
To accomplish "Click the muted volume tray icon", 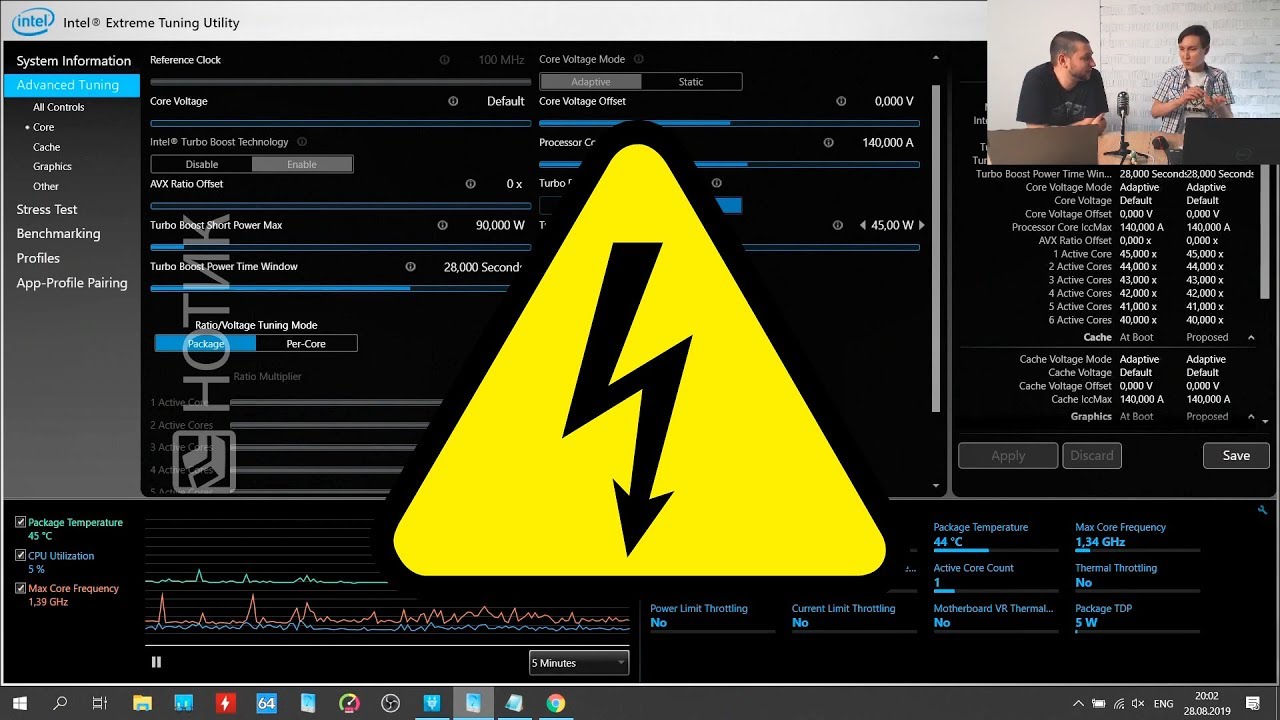I will coord(1138,703).
